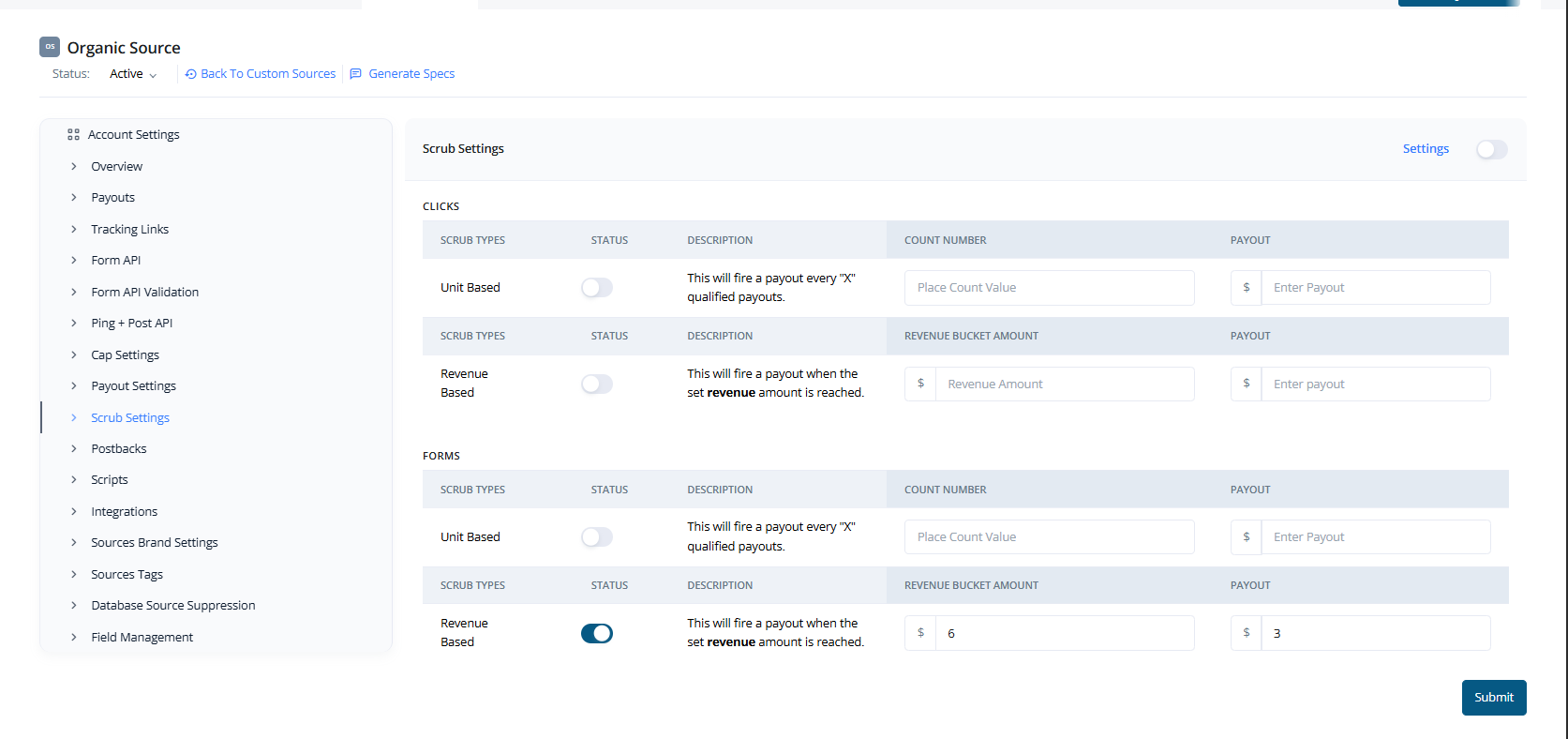This screenshot has width=1568, height=739.
Task: Click Clicks Revenue Amount input field
Action: pyautogui.click(x=1065, y=384)
